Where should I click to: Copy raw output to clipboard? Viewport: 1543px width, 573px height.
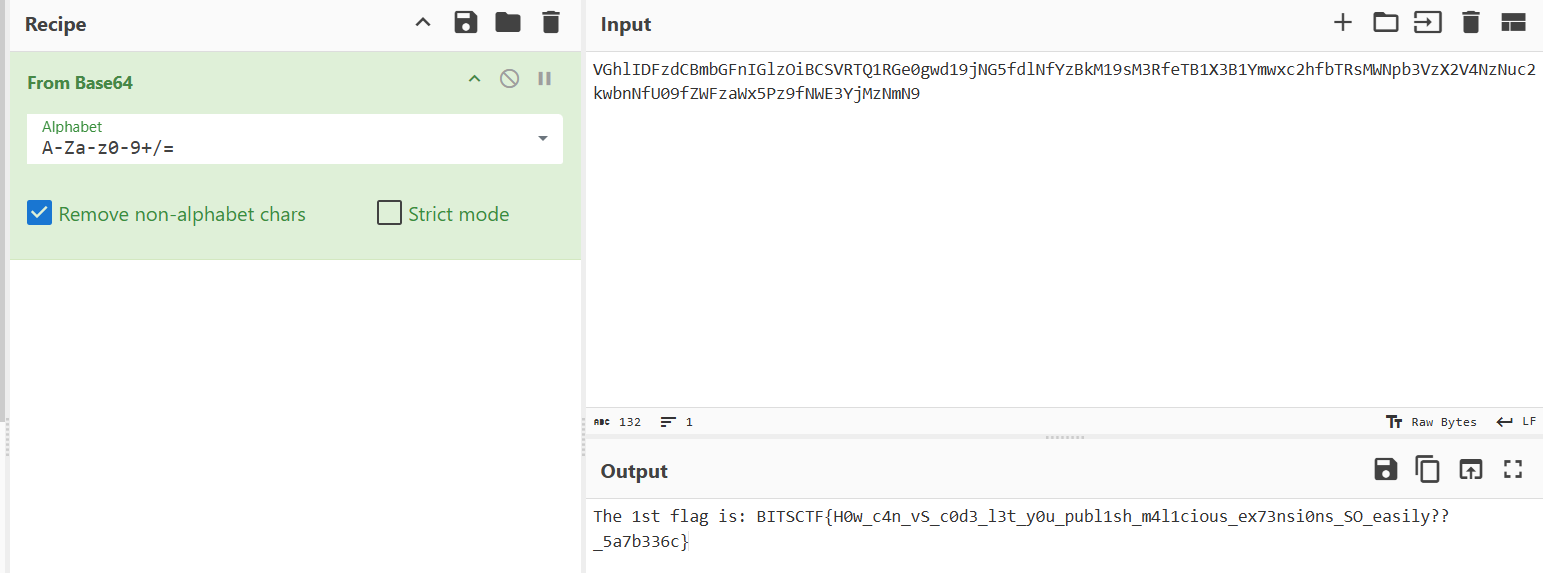tap(1427, 469)
